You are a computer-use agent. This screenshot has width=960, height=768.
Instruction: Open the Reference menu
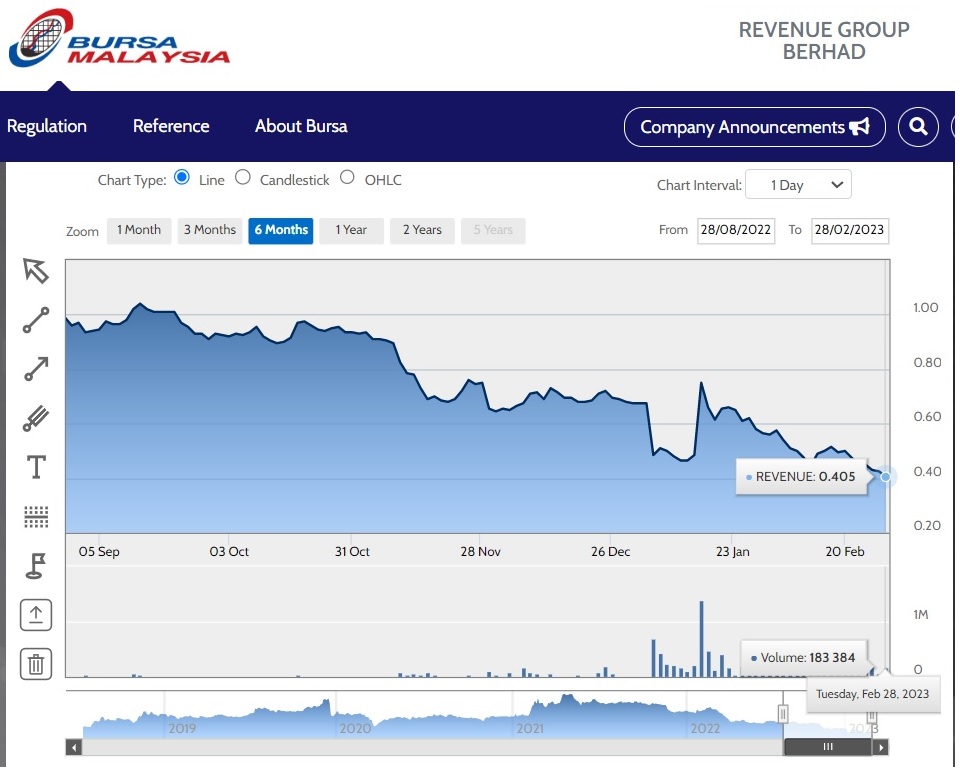[171, 126]
